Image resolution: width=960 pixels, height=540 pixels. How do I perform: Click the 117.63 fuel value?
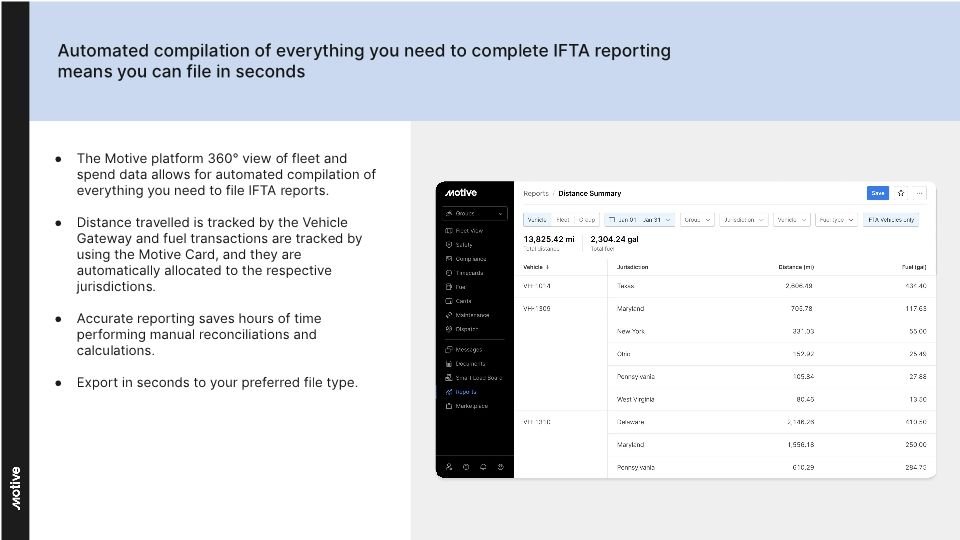pyautogui.click(x=916, y=309)
